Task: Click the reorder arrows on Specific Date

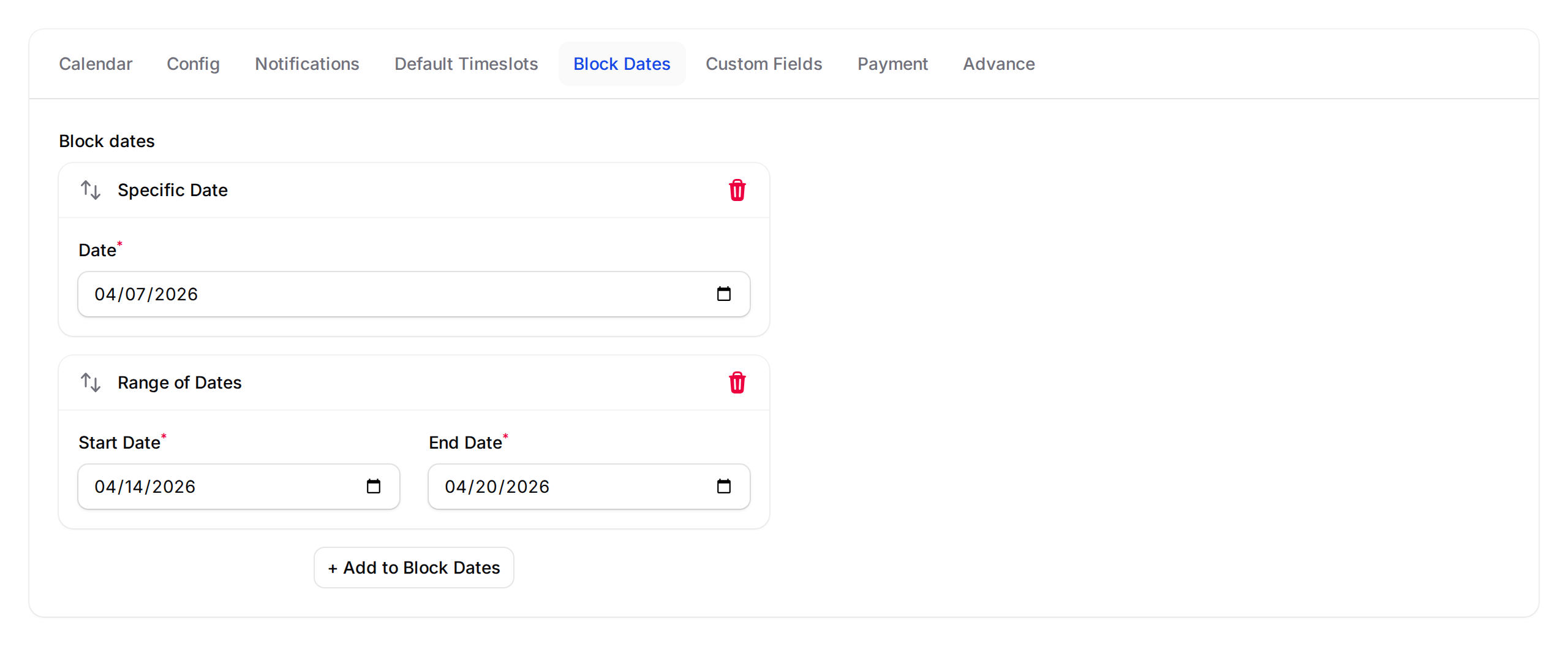Action: point(90,190)
